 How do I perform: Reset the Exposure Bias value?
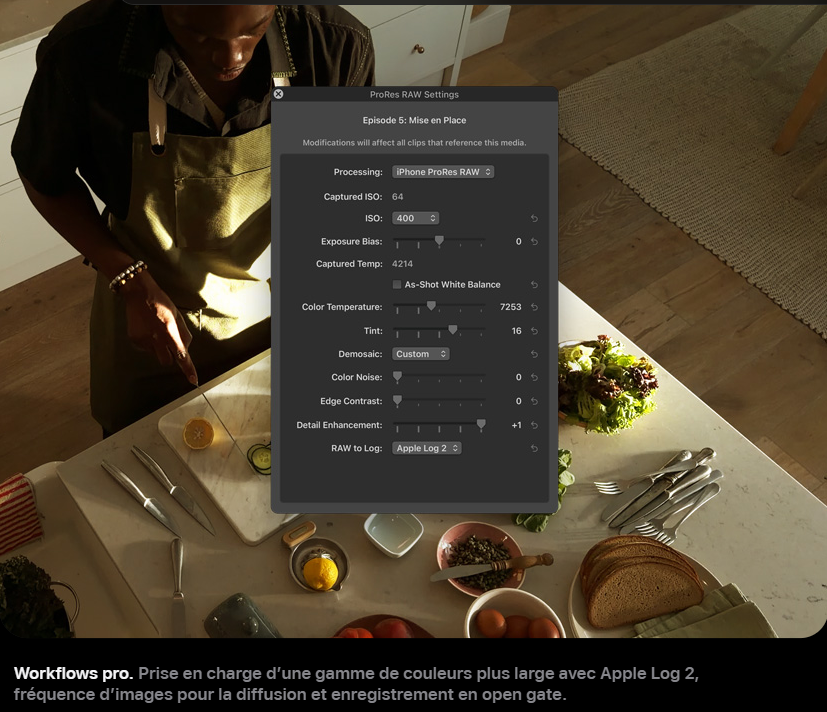pos(534,242)
